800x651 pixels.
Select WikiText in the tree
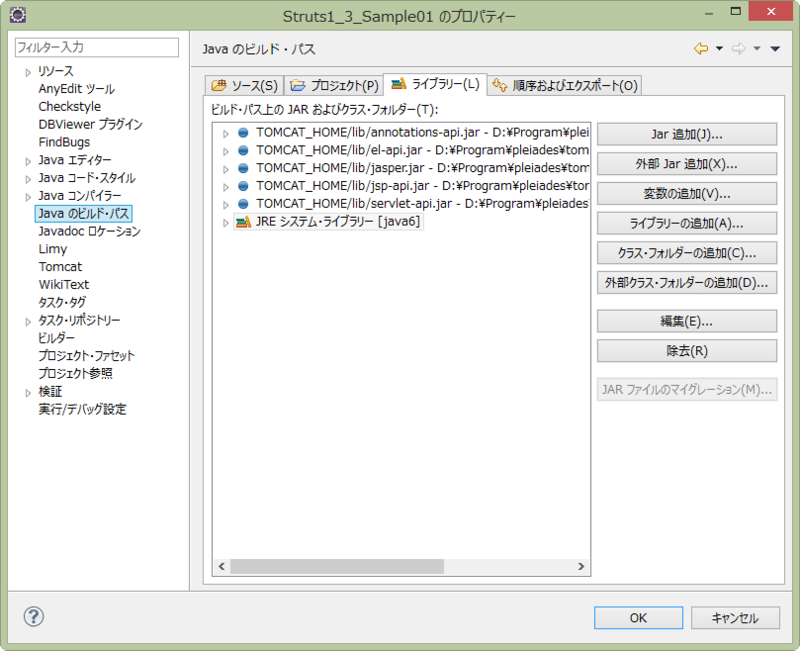point(64,285)
